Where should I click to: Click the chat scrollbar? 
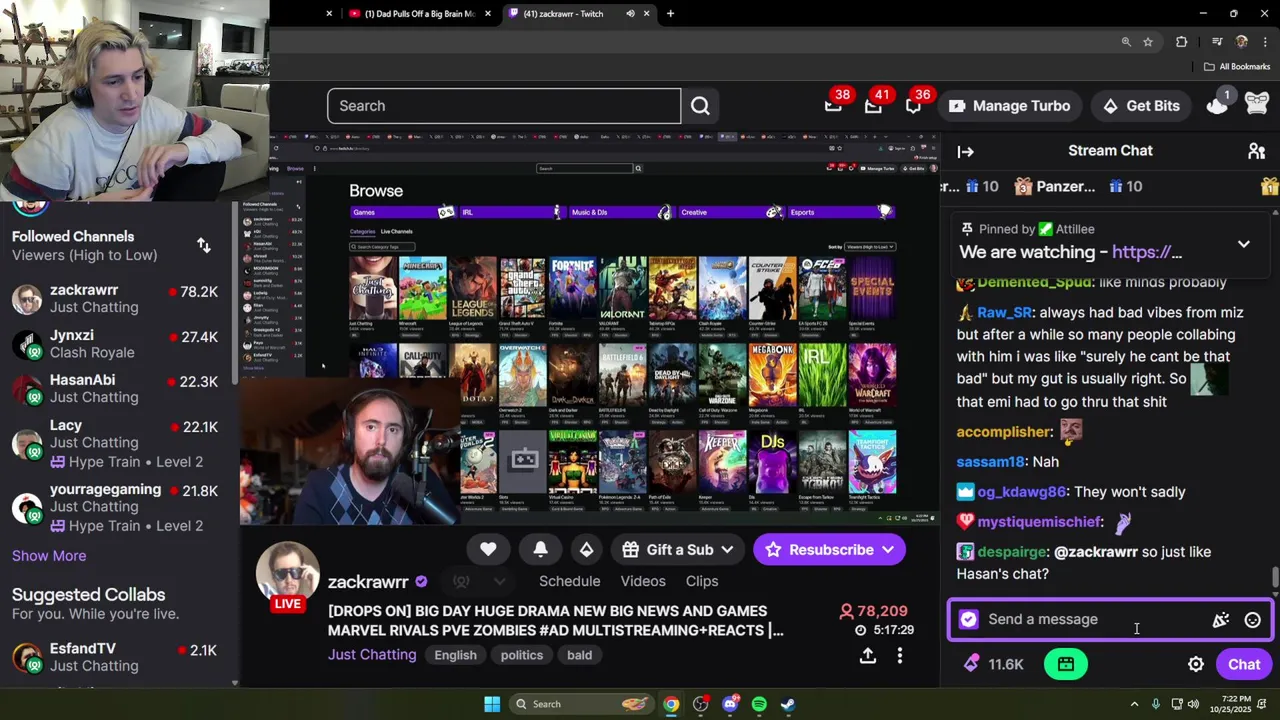click(x=1274, y=578)
